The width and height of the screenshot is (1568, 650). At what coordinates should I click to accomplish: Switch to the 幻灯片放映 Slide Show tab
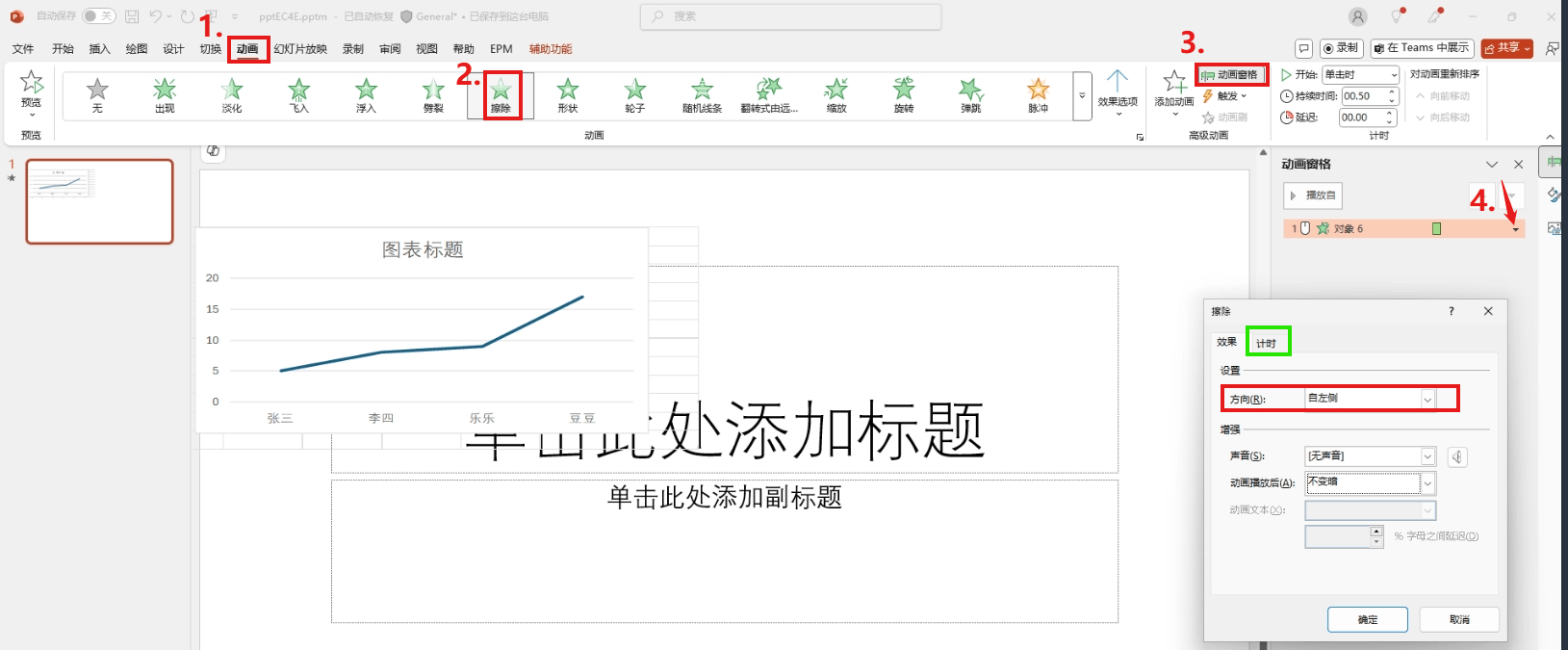tap(300, 49)
